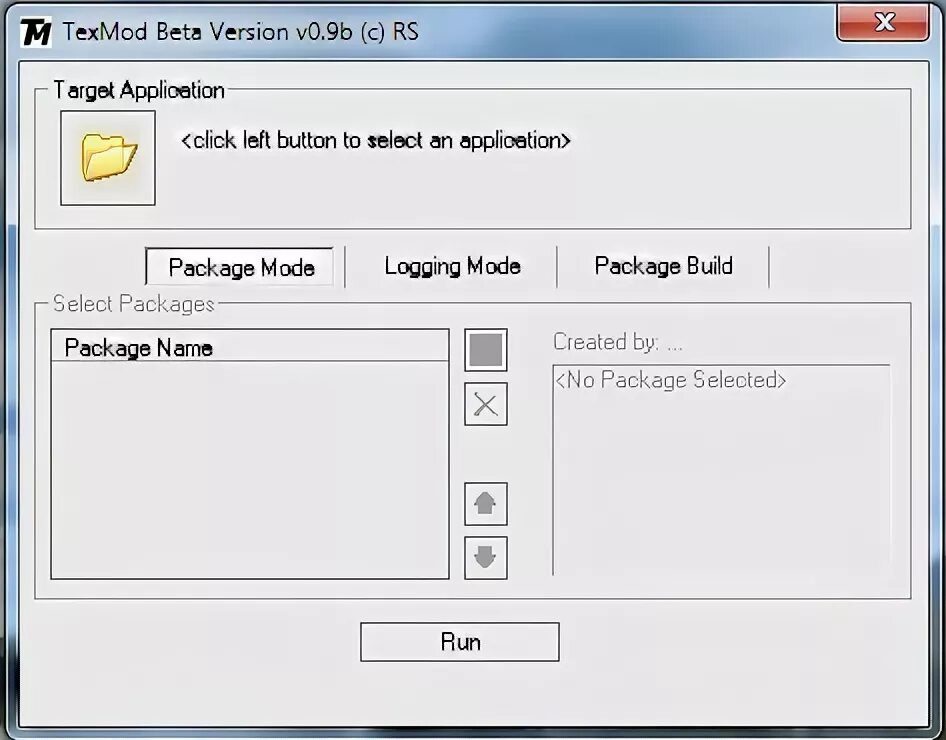The image size is (946, 740).
Task: Click the TexMod TM title bar icon
Action: coord(36,32)
